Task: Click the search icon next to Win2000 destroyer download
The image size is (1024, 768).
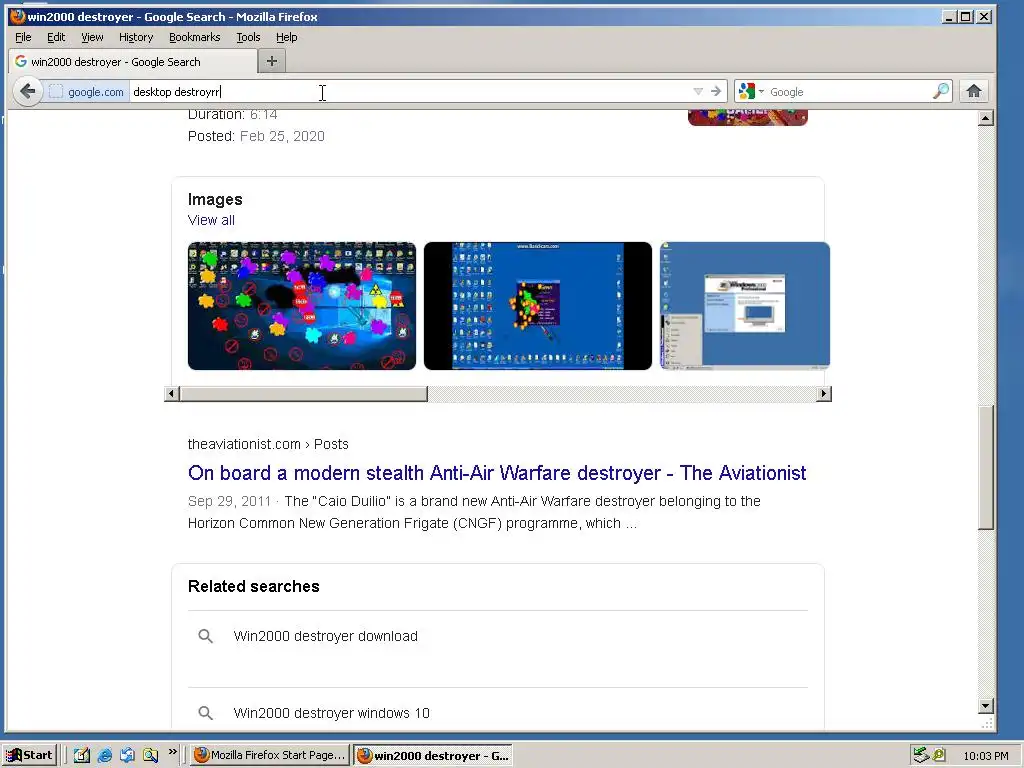Action: point(205,636)
